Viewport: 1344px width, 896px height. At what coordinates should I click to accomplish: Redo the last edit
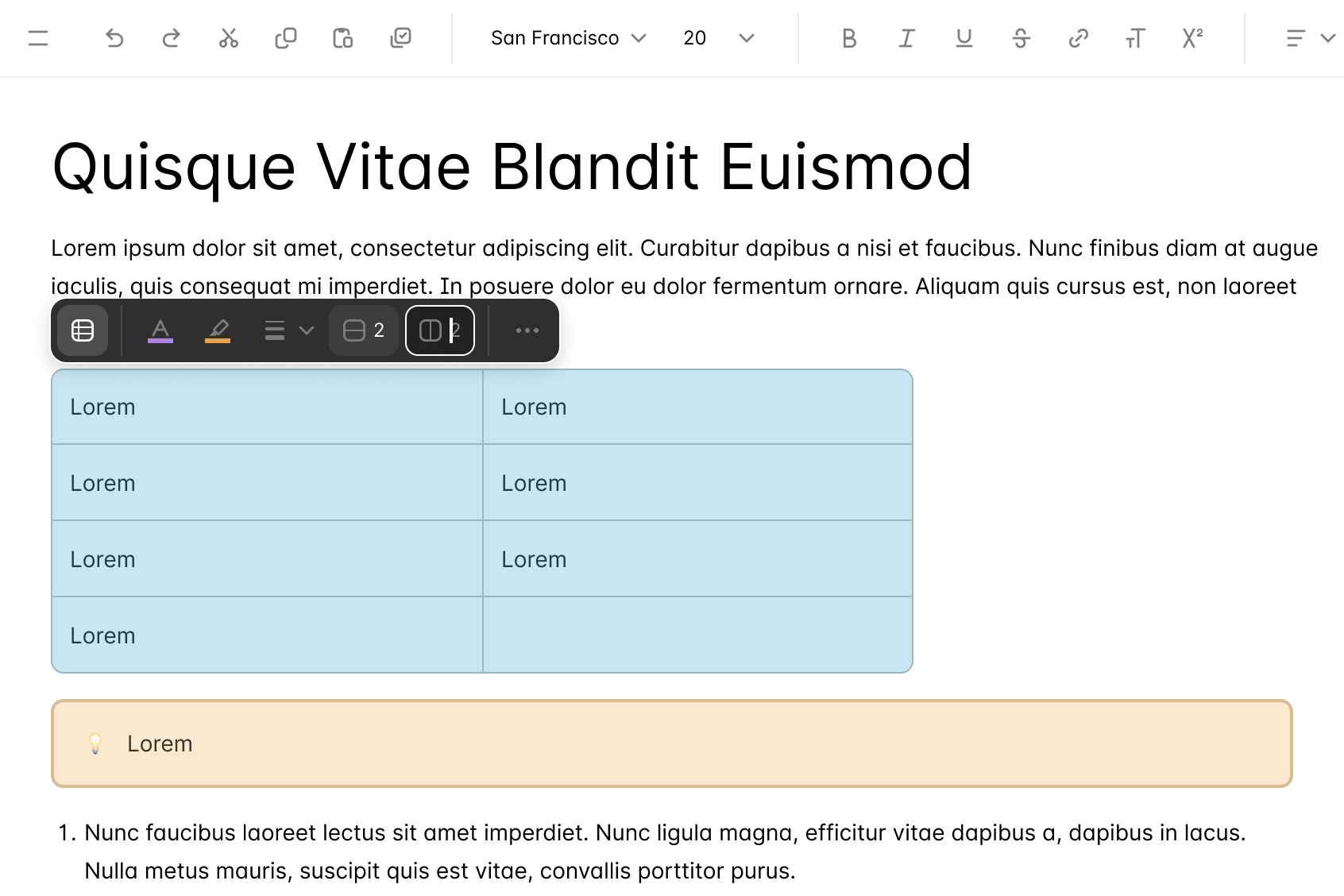click(x=171, y=38)
